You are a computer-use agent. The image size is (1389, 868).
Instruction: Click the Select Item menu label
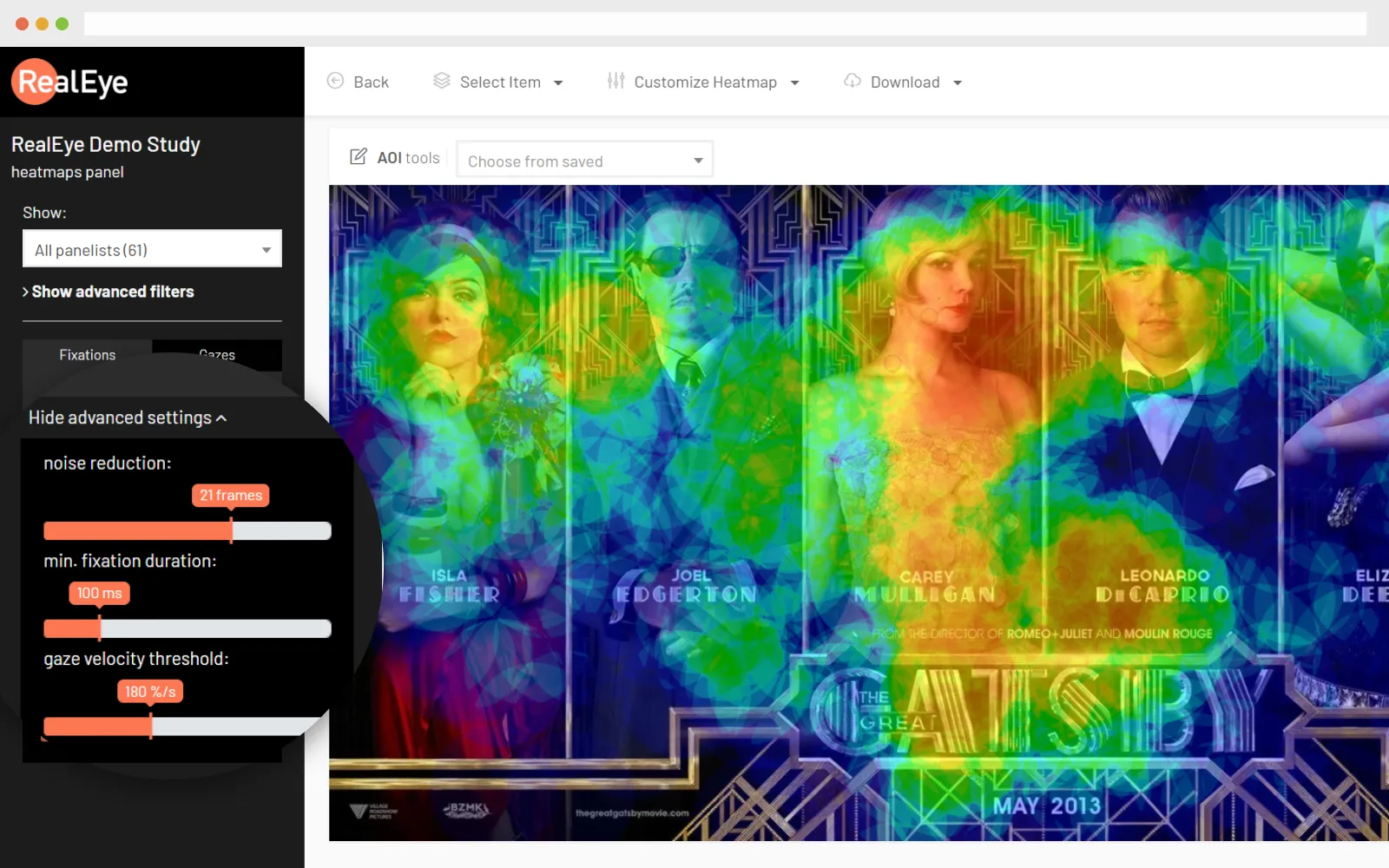pos(500,81)
